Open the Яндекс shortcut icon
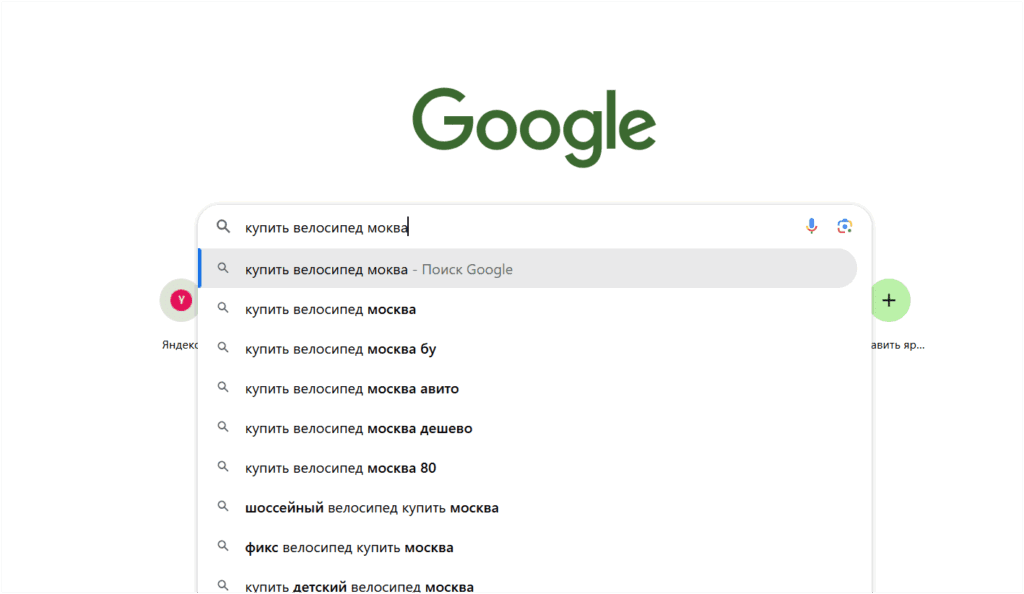This screenshot has height=594, width=1024. tap(180, 300)
